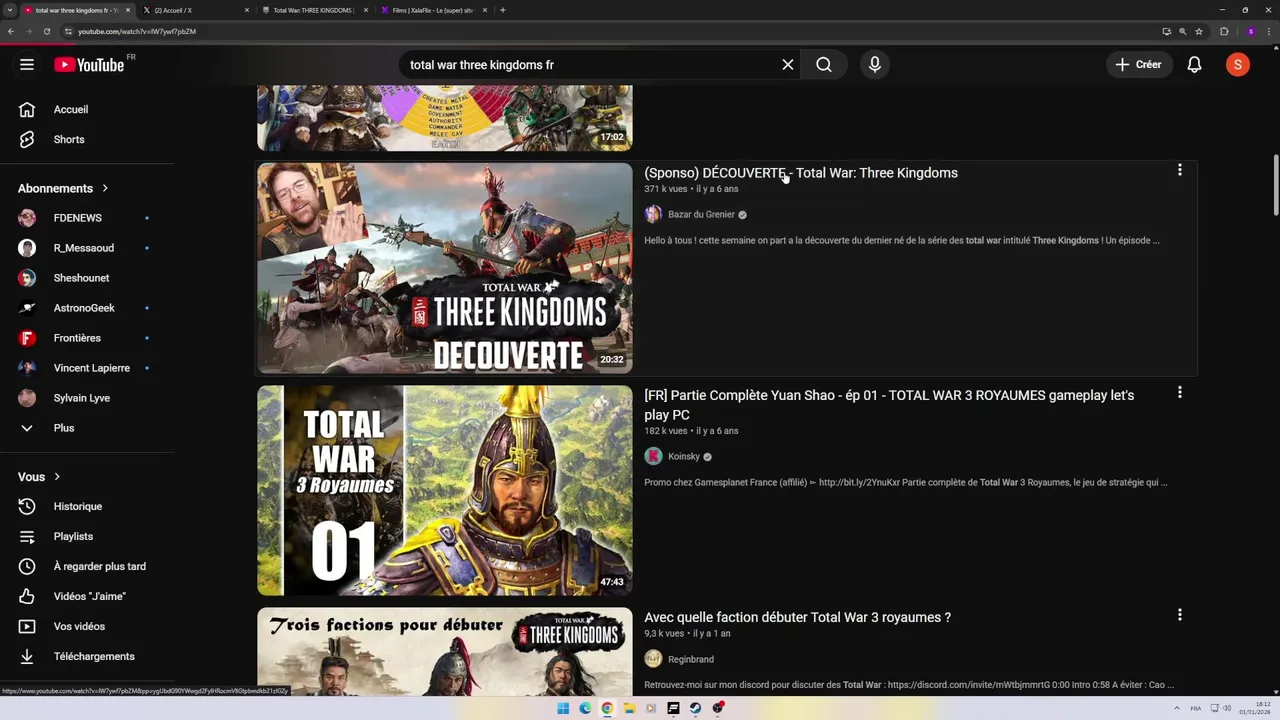Switch to the Films XalaFlix tab
This screenshot has width=1280, height=720.
pos(433,10)
